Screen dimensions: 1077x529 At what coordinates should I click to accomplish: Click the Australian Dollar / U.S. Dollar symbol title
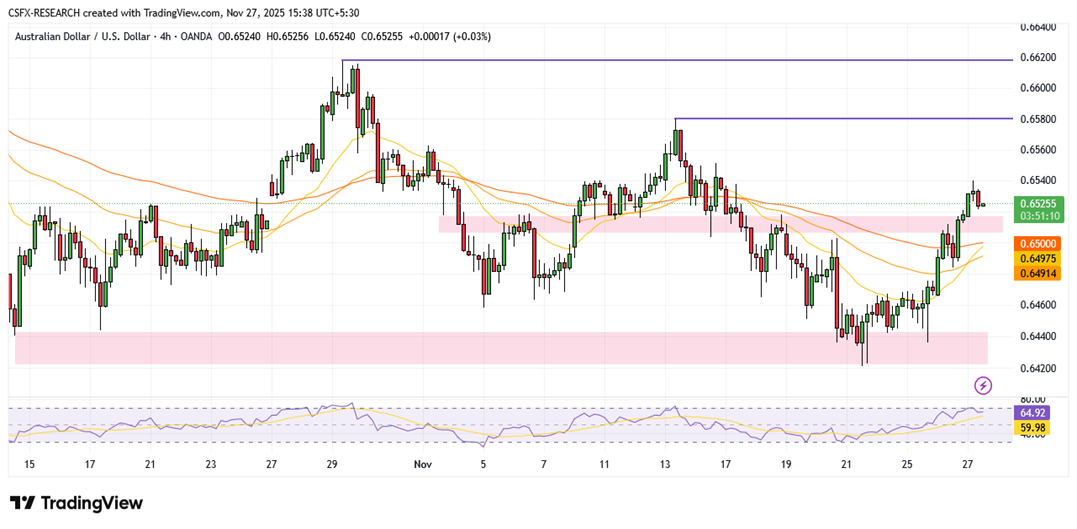(81, 36)
